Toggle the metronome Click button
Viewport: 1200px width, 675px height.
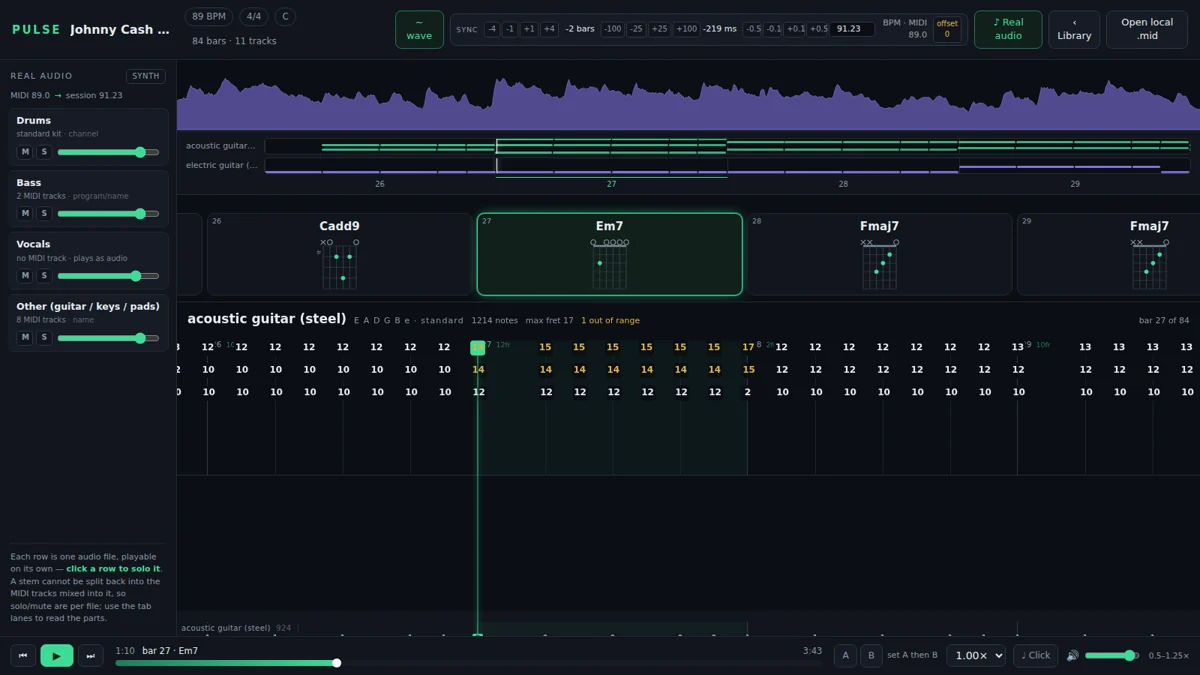[x=1036, y=656]
